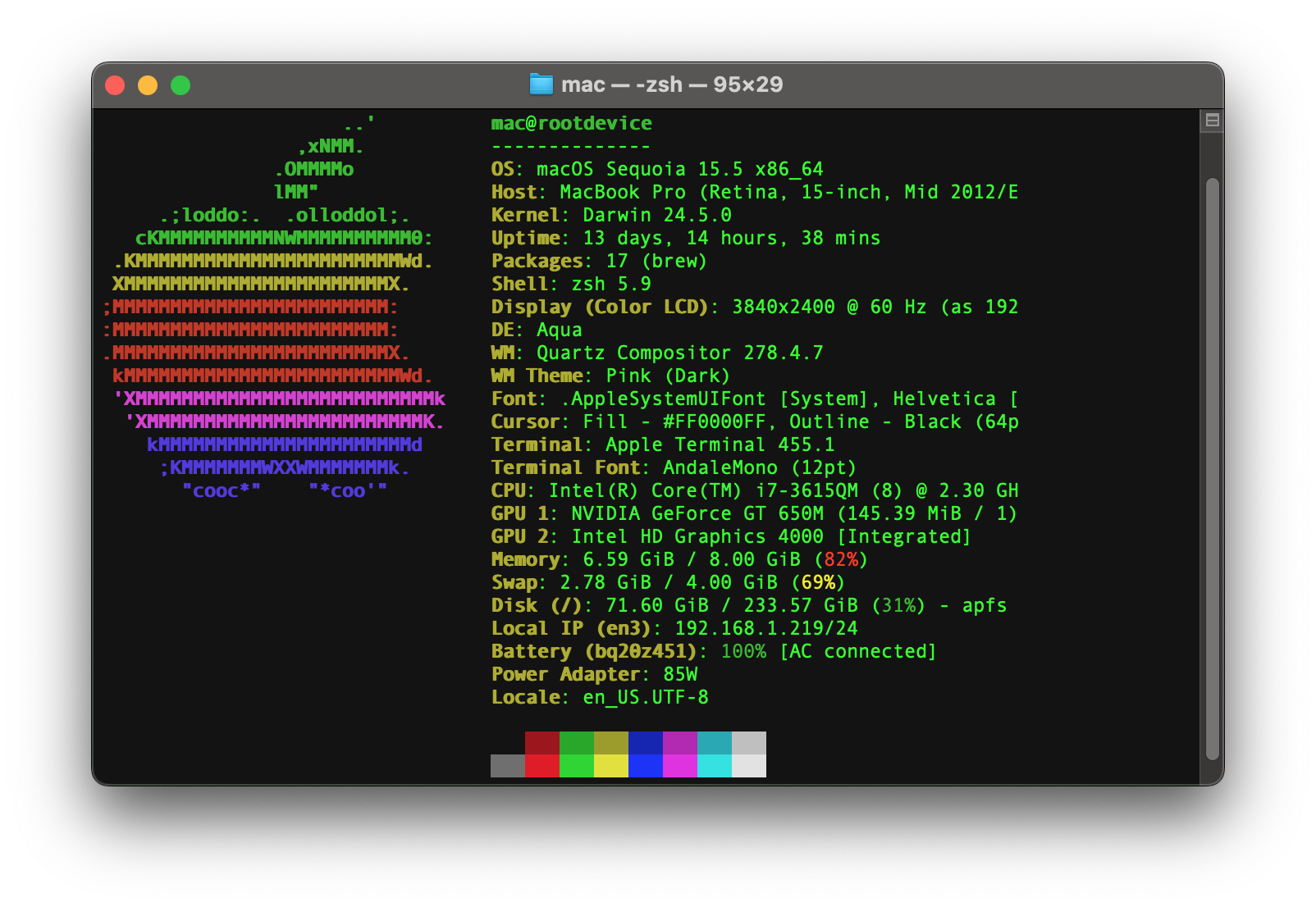1316x907 pixels.
Task: Click 'Shell: zsh 5.9' line
Action: click(571, 284)
